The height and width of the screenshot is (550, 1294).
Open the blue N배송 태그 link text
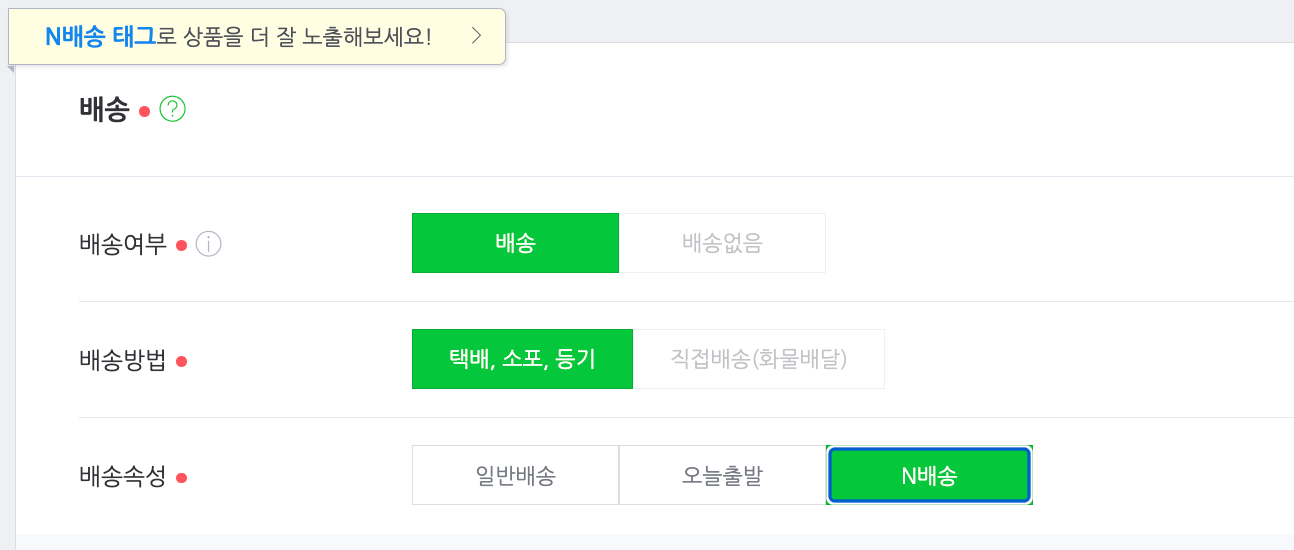click(100, 37)
